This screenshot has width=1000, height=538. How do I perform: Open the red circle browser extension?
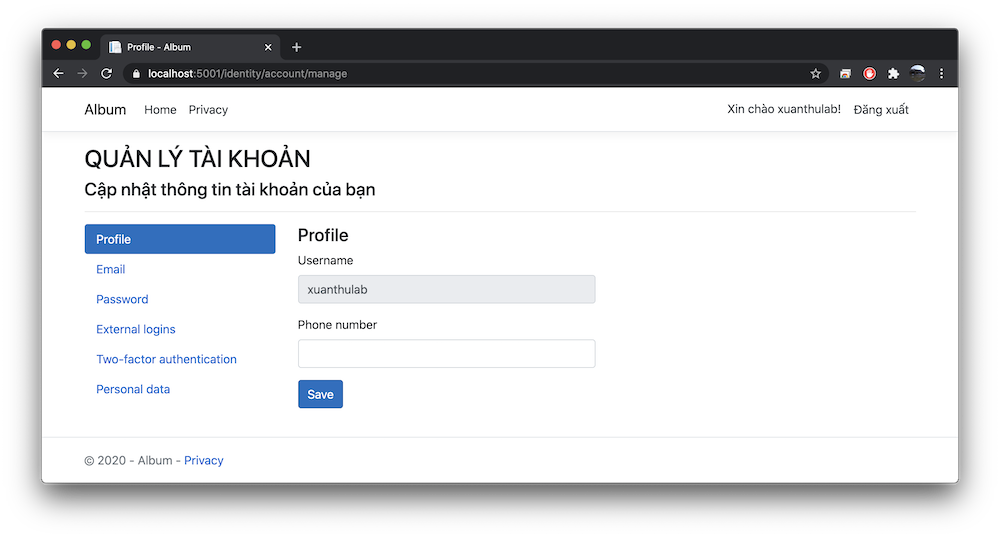pyautogui.click(x=869, y=73)
